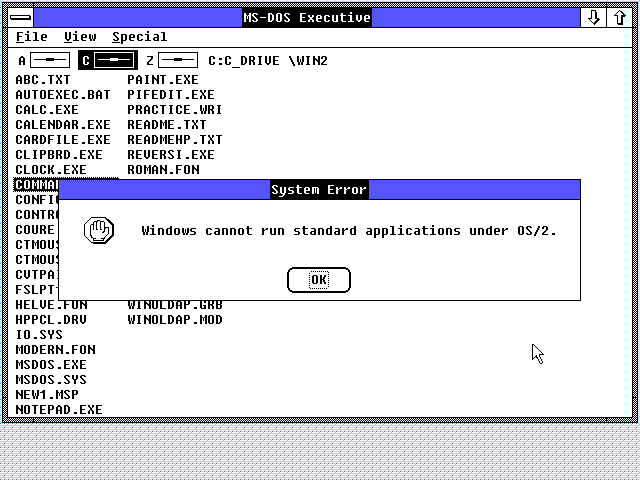The height and width of the screenshot is (480, 640).
Task: Select the MSDOS.EXE file
Action: point(50,365)
